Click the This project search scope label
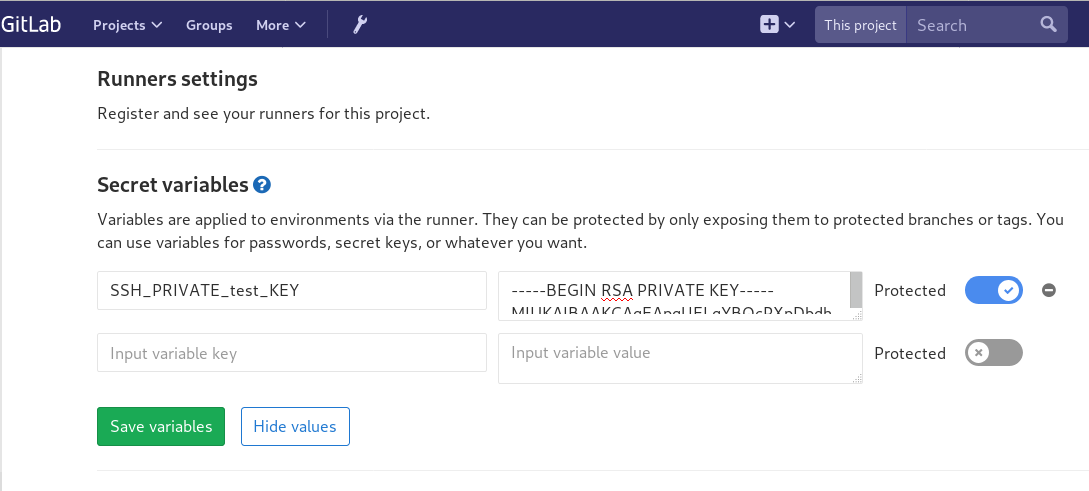1089x491 pixels. [860, 25]
